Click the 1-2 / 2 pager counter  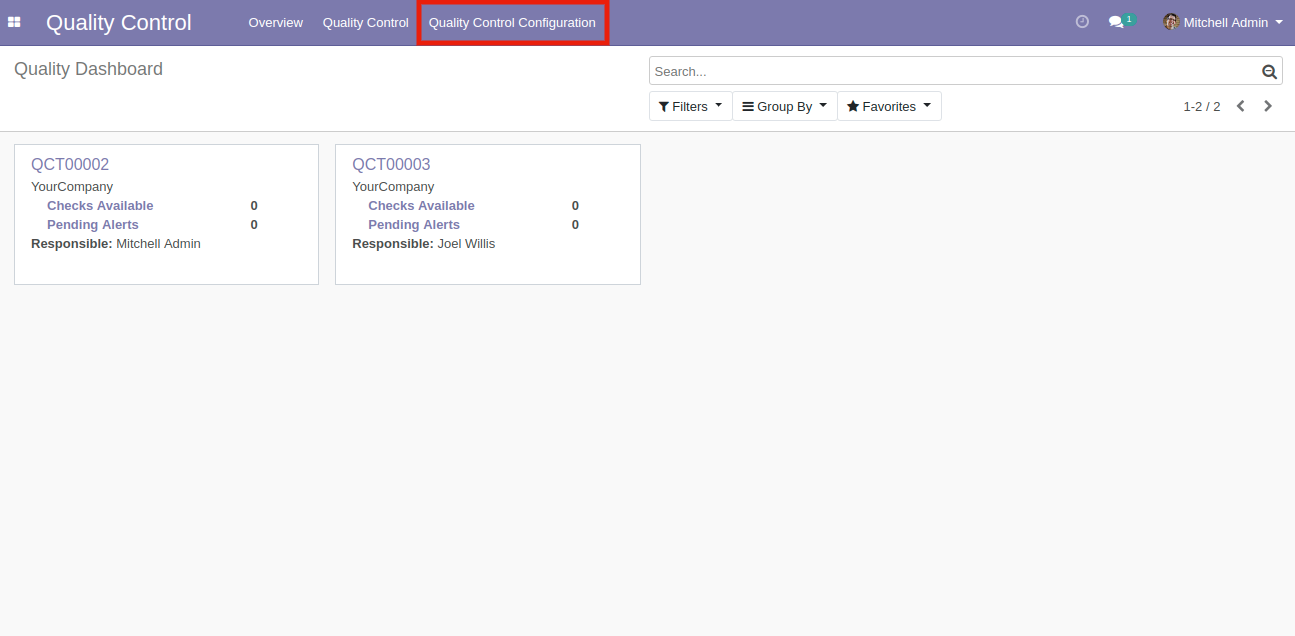1201,106
